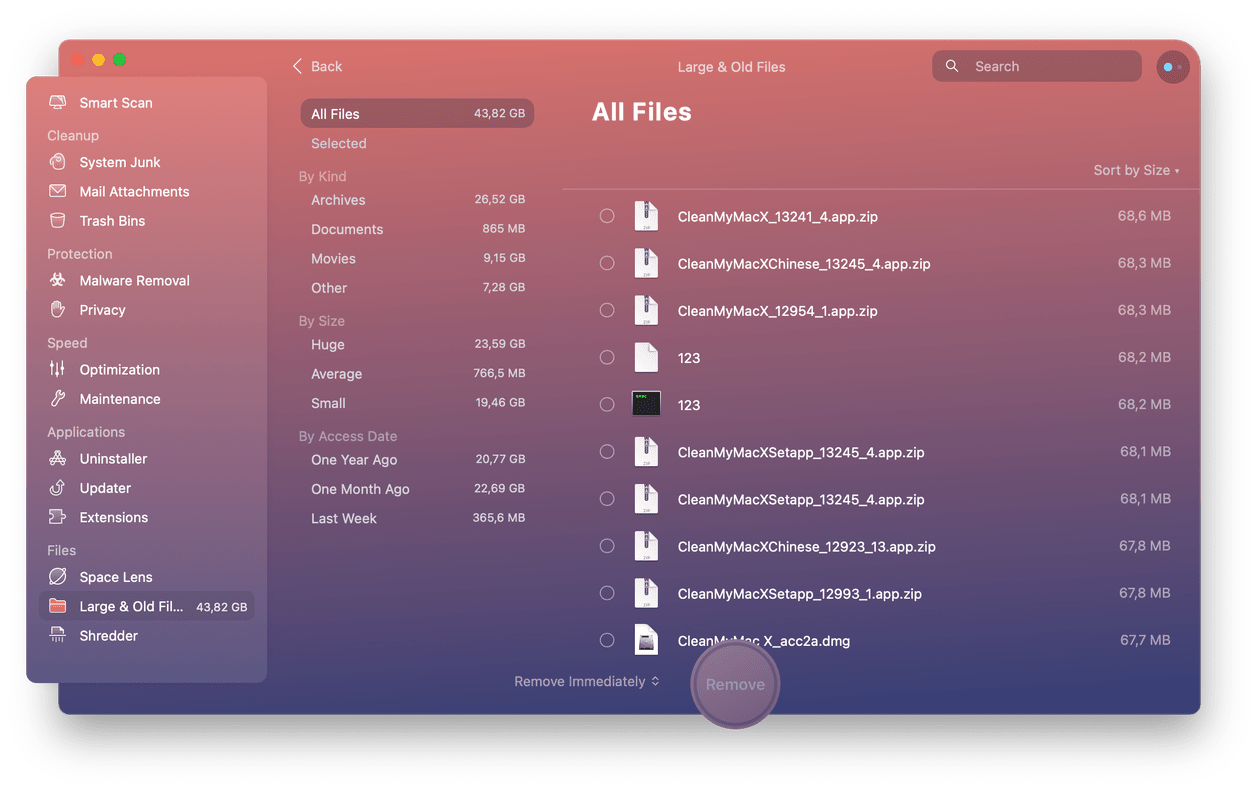Image resolution: width=1260 pixels, height=792 pixels.
Task: Click the round Remove button
Action: point(735,684)
